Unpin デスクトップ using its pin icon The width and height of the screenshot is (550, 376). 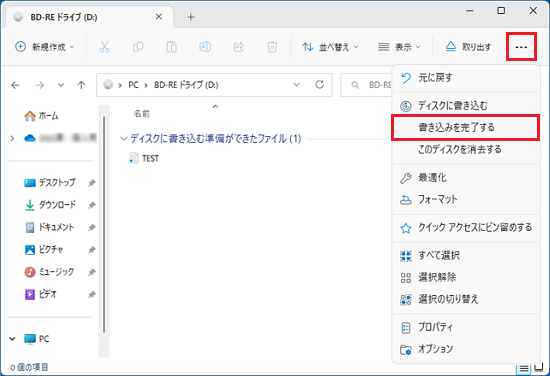(92, 183)
